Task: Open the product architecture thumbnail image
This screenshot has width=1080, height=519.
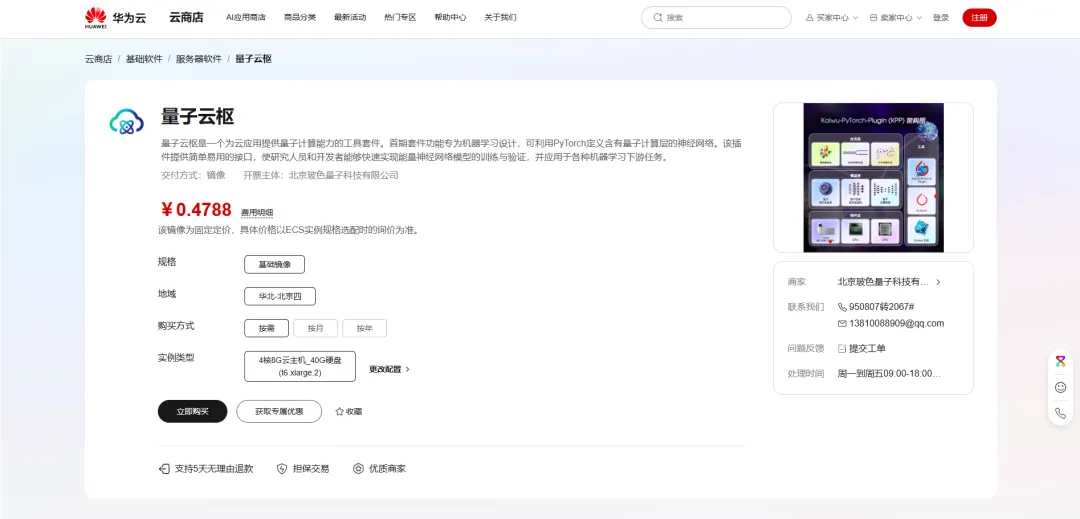Action: coord(873,177)
